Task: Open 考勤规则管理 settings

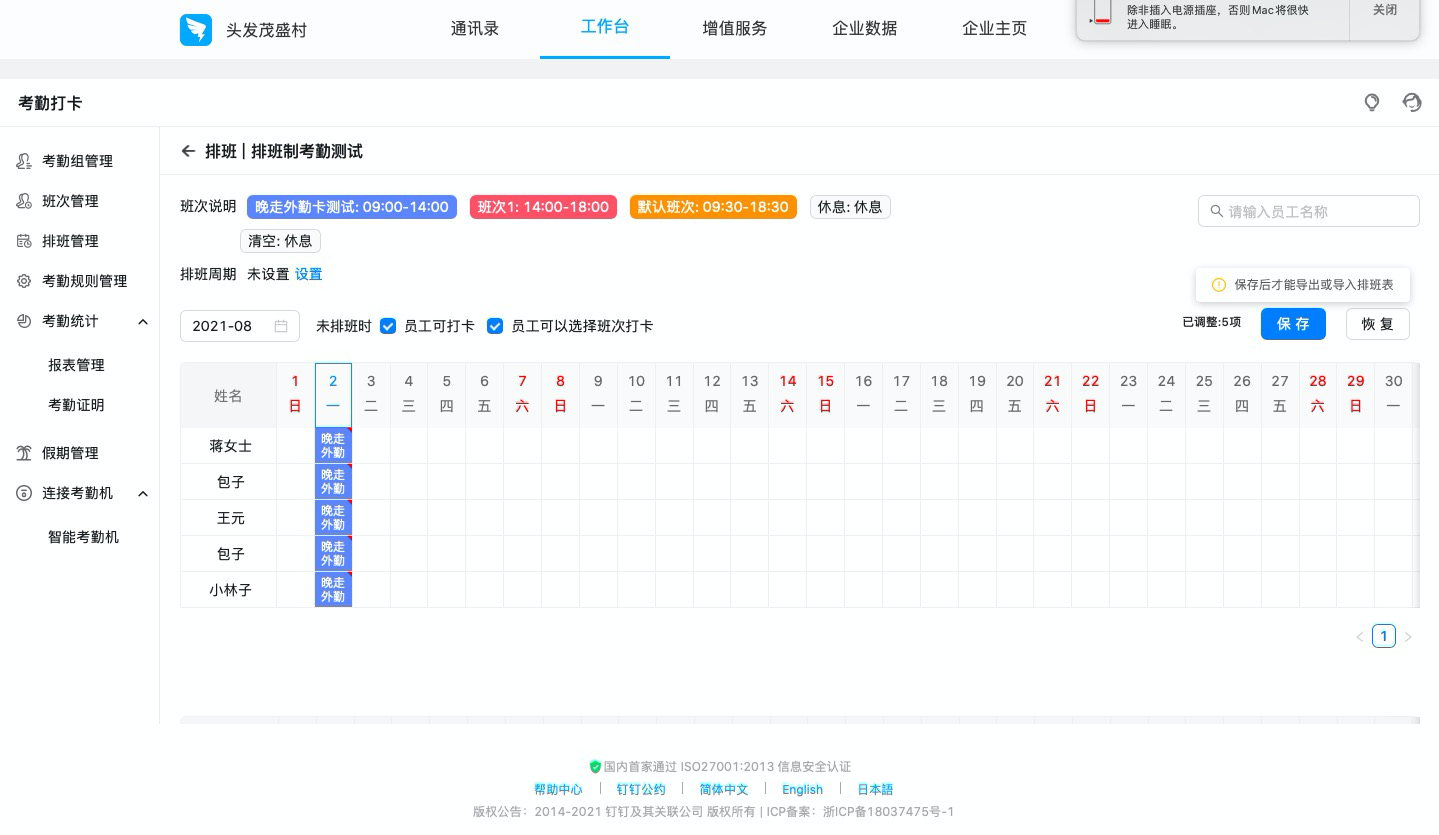Action: (x=85, y=281)
